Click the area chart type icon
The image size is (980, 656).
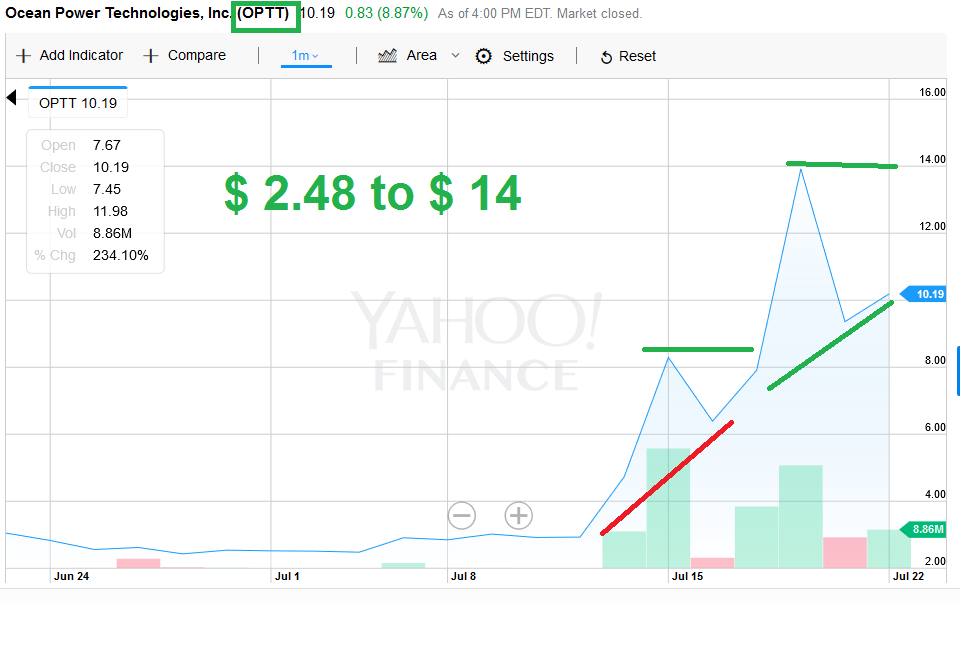388,56
